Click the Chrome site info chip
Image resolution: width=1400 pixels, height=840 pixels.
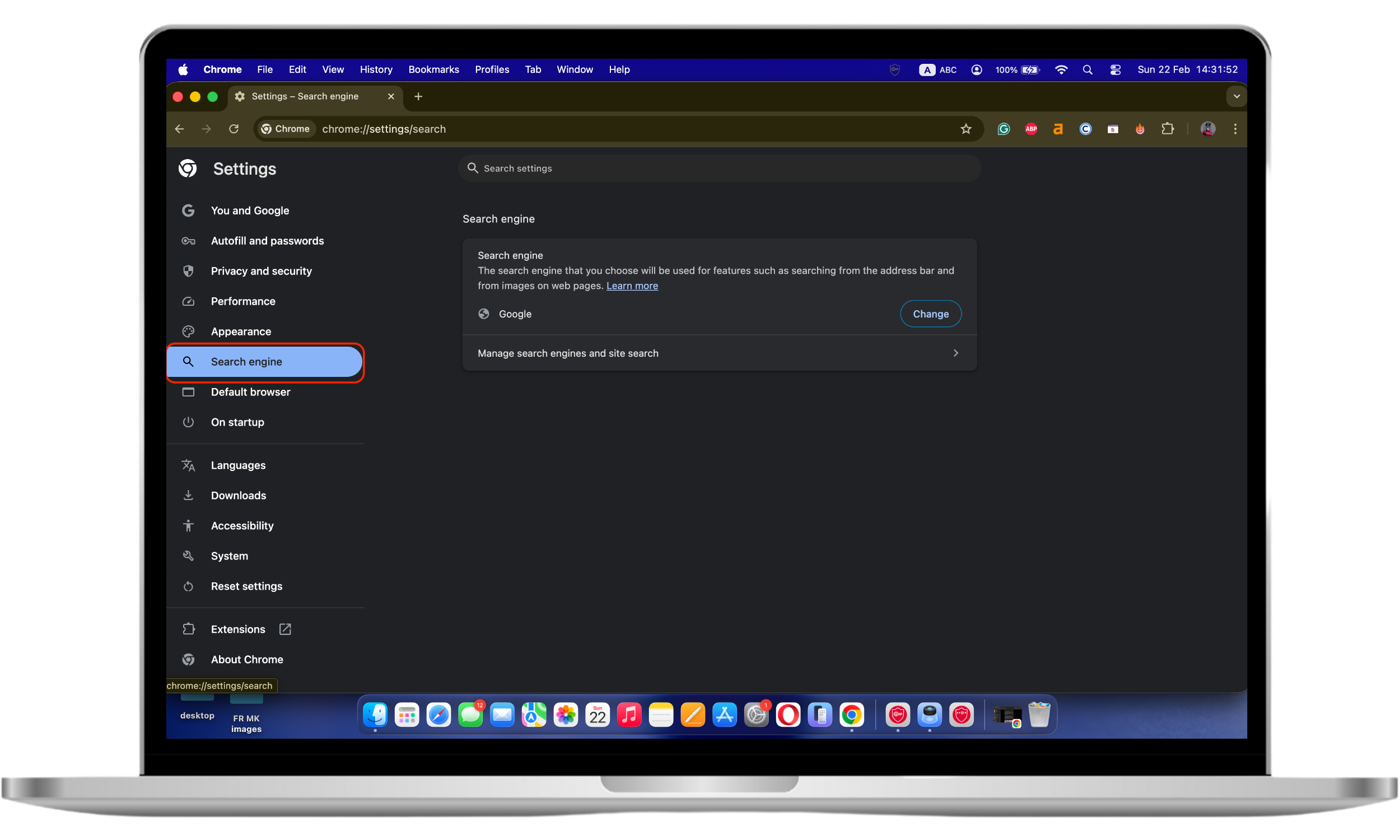[285, 128]
